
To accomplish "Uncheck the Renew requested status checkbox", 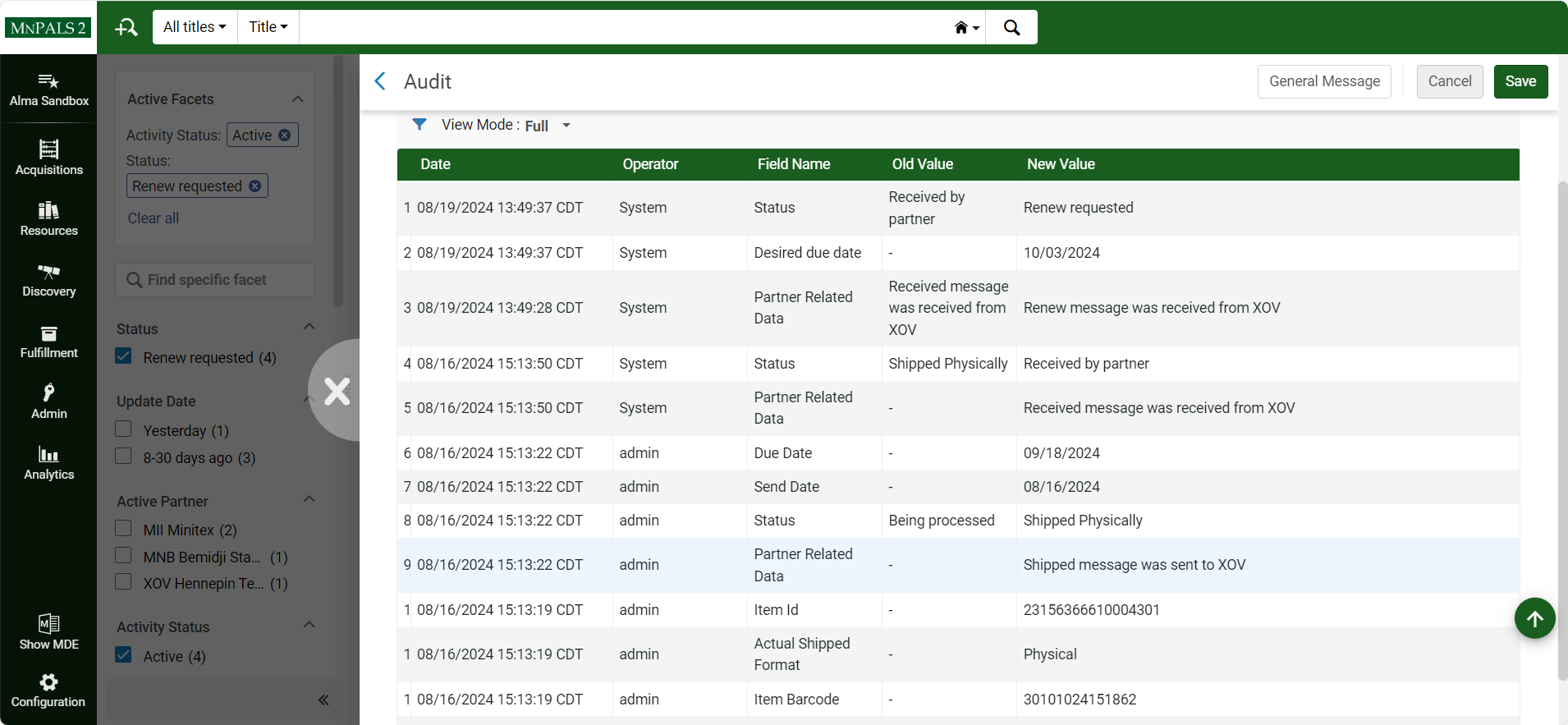I will pos(124,356).
